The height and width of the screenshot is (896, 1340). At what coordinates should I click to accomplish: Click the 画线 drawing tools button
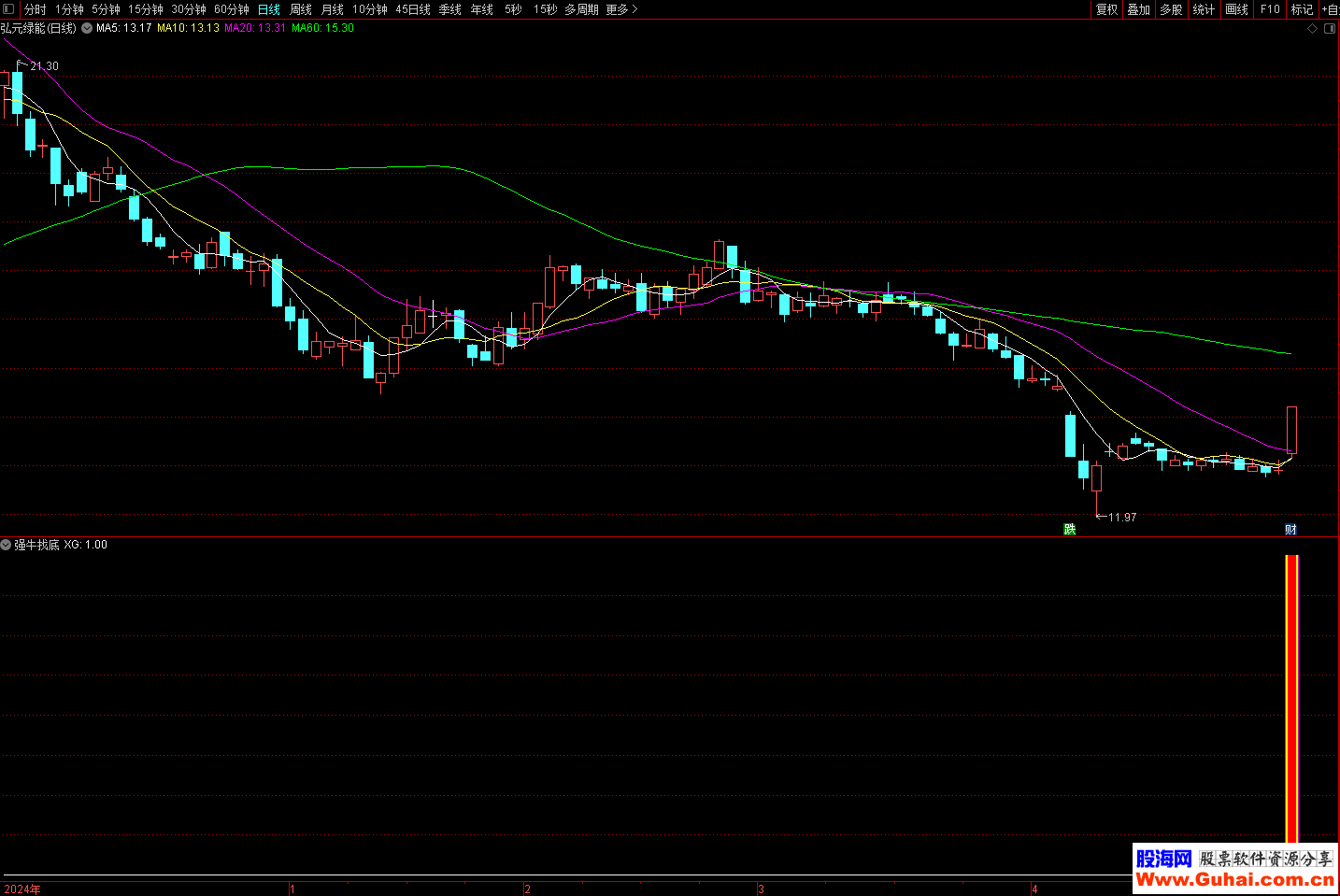click(1237, 9)
